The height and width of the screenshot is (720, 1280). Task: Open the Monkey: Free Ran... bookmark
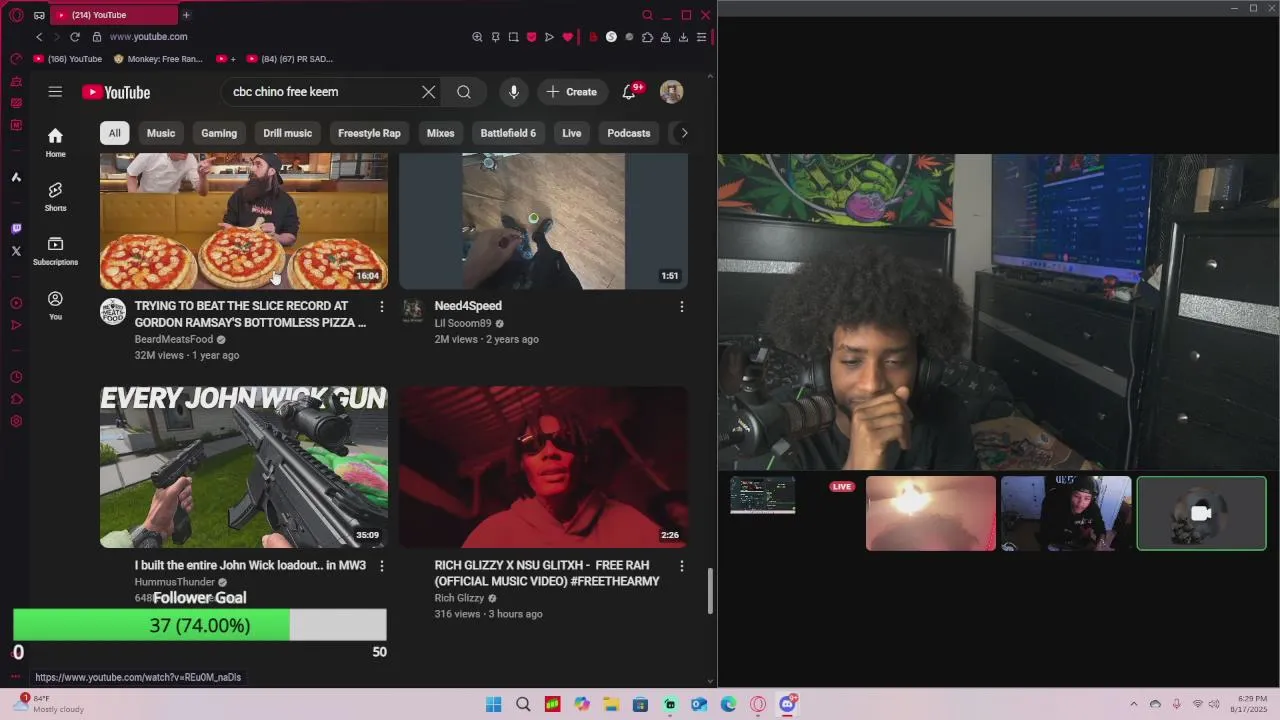[158, 59]
